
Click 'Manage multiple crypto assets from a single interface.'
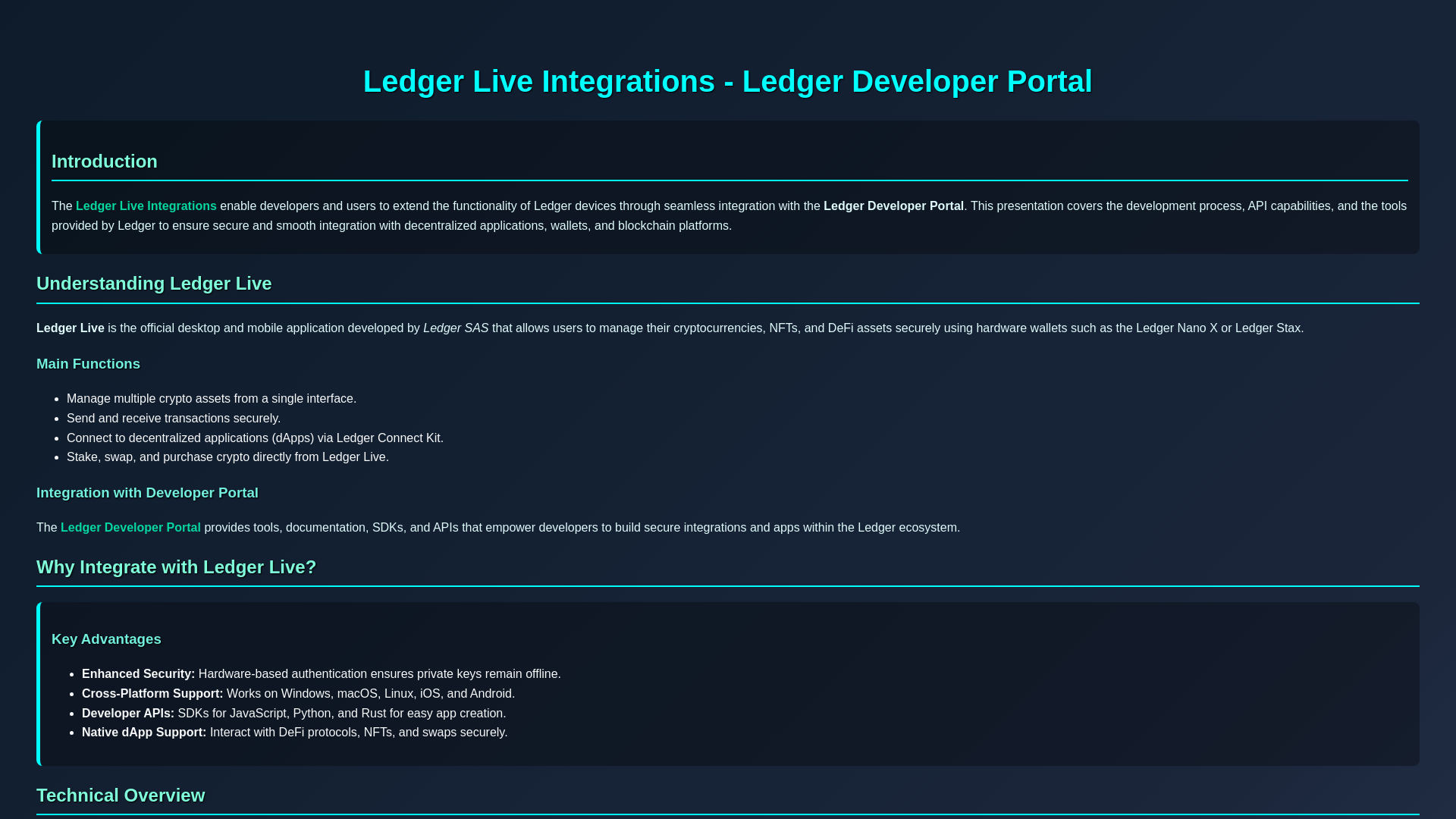pos(212,399)
